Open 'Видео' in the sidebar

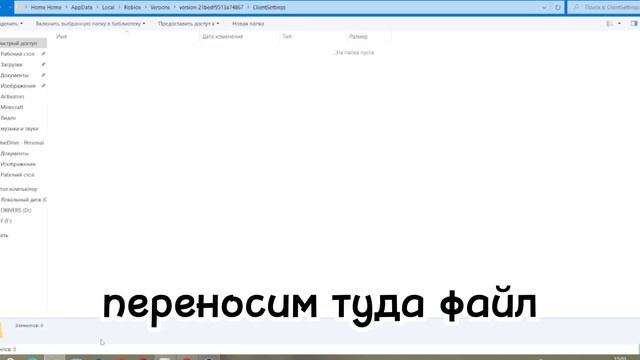click(8, 118)
